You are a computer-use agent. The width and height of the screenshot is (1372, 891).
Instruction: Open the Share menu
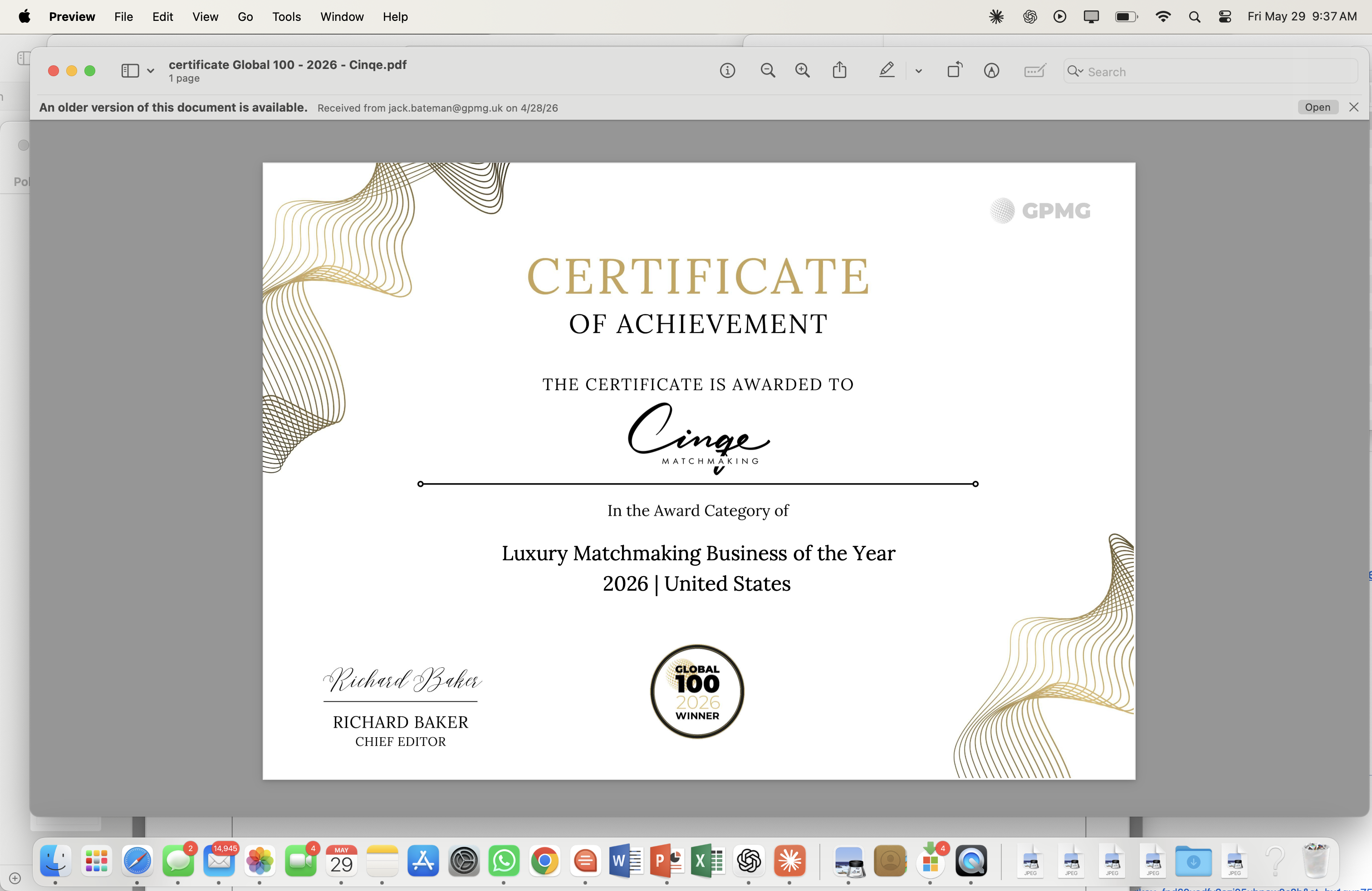(x=840, y=70)
